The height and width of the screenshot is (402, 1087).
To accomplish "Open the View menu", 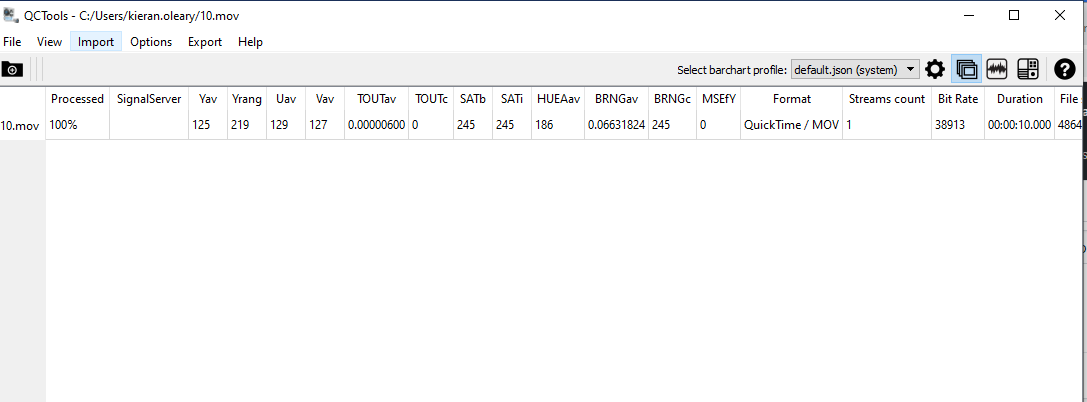I will coord(49,42).
